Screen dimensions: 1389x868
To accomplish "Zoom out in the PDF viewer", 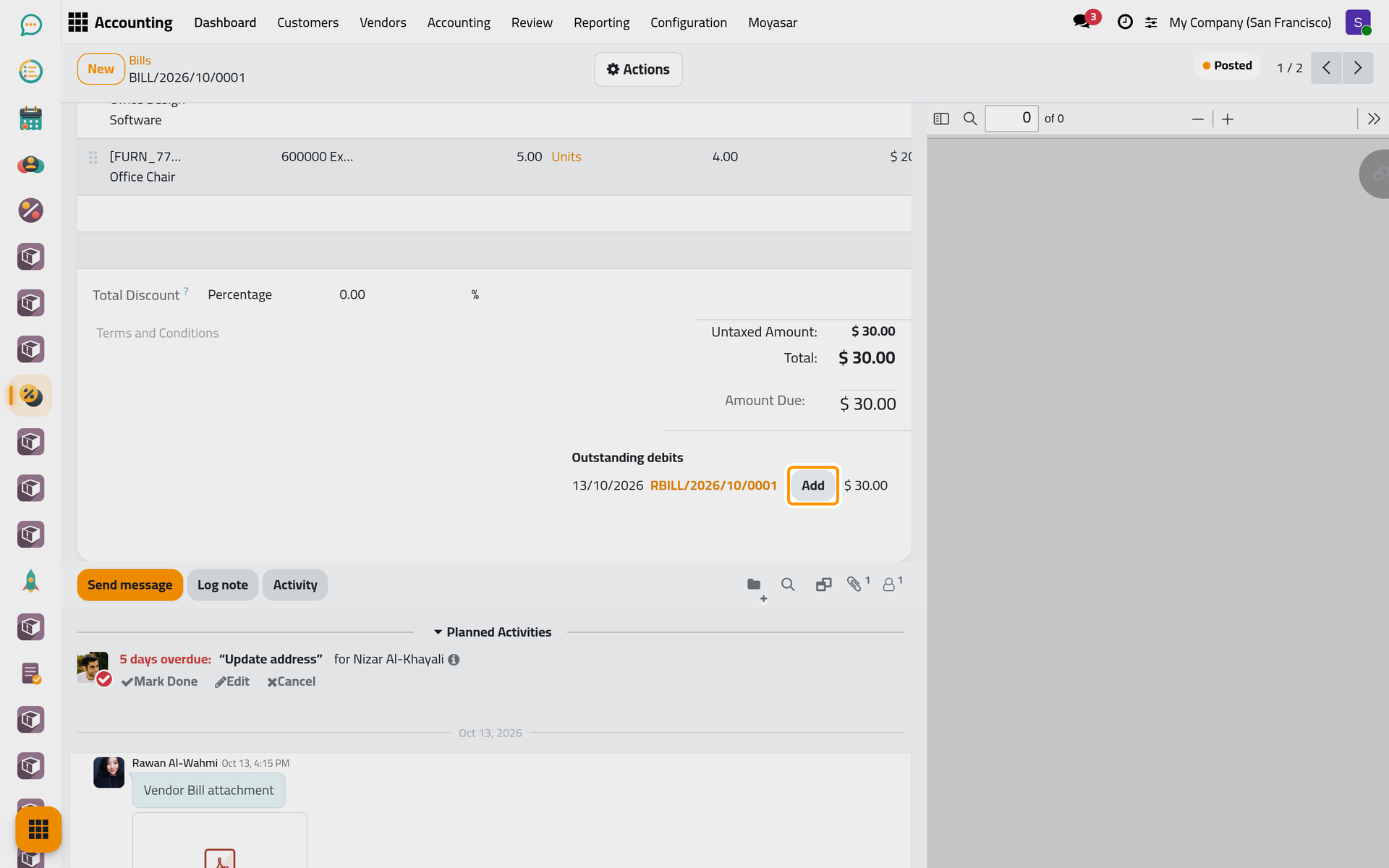I will (1198, 119).
